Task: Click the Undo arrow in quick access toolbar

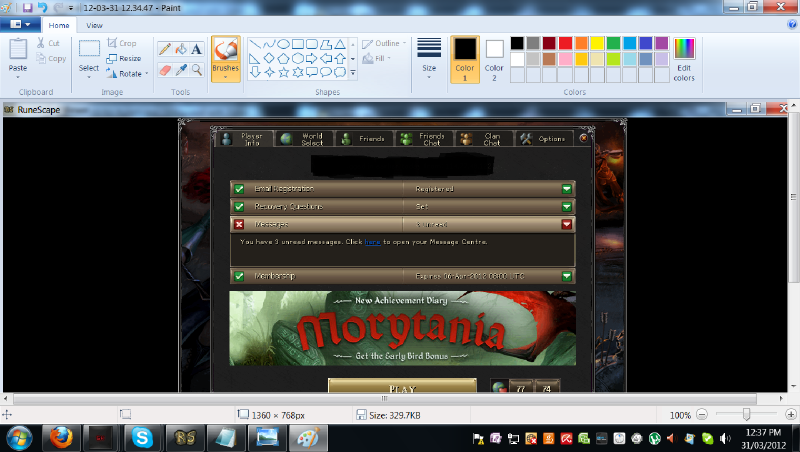Action: click(43, 8)
